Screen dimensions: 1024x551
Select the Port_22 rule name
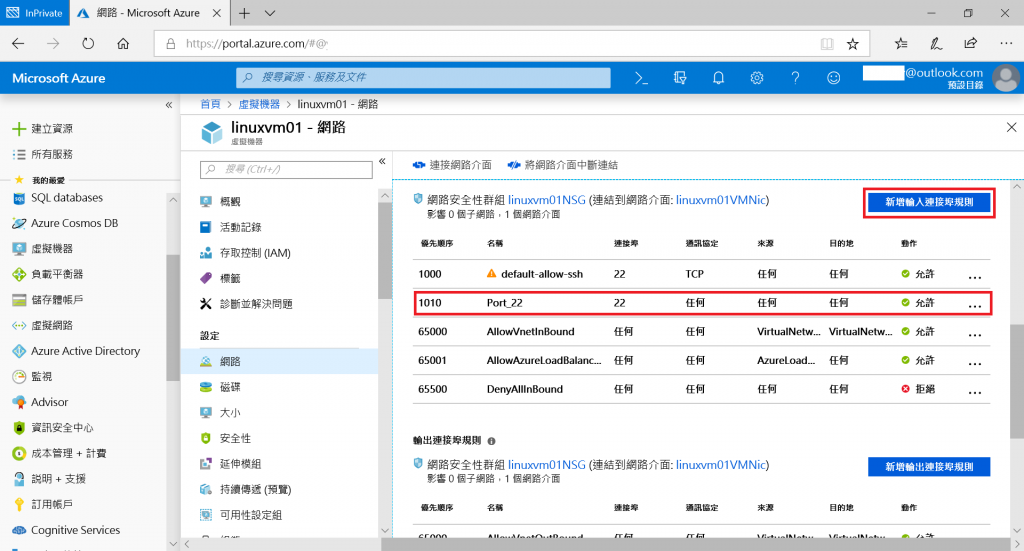click(x=505, y=303)
